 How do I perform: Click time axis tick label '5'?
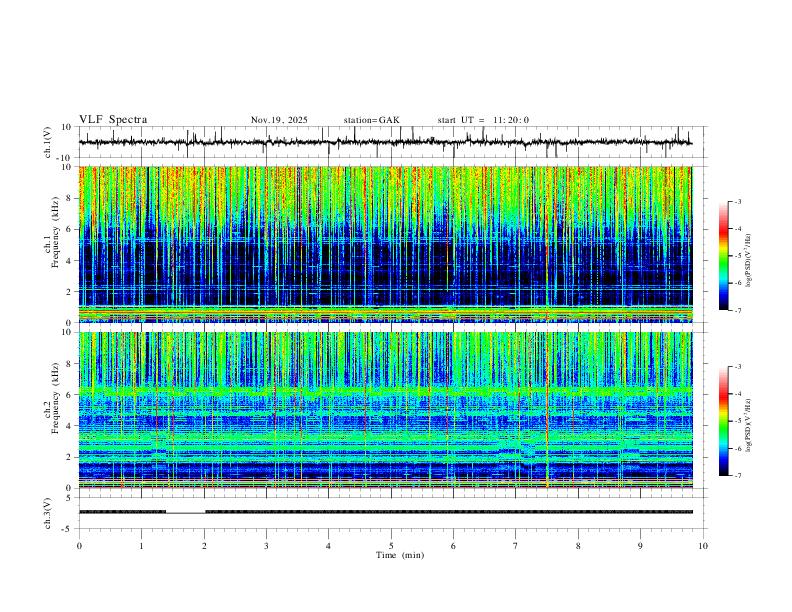click(x=391, y=546)
